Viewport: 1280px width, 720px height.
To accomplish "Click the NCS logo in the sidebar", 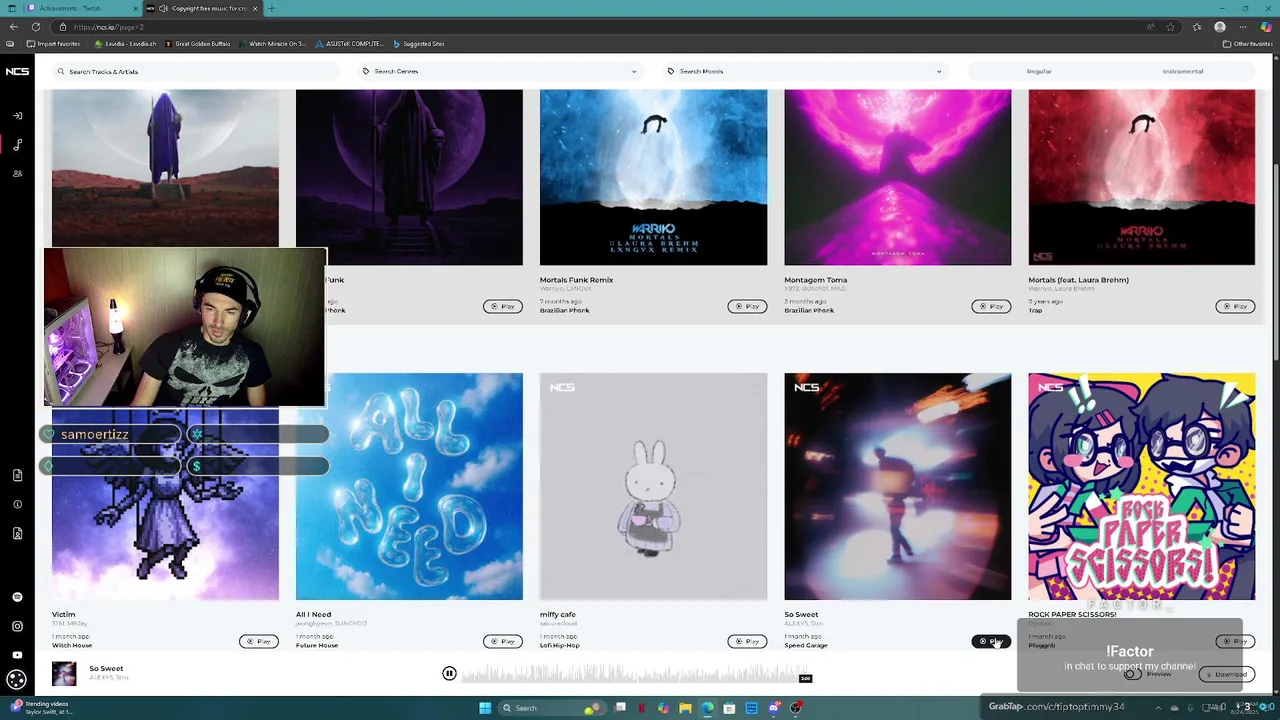I will point(17,71).
